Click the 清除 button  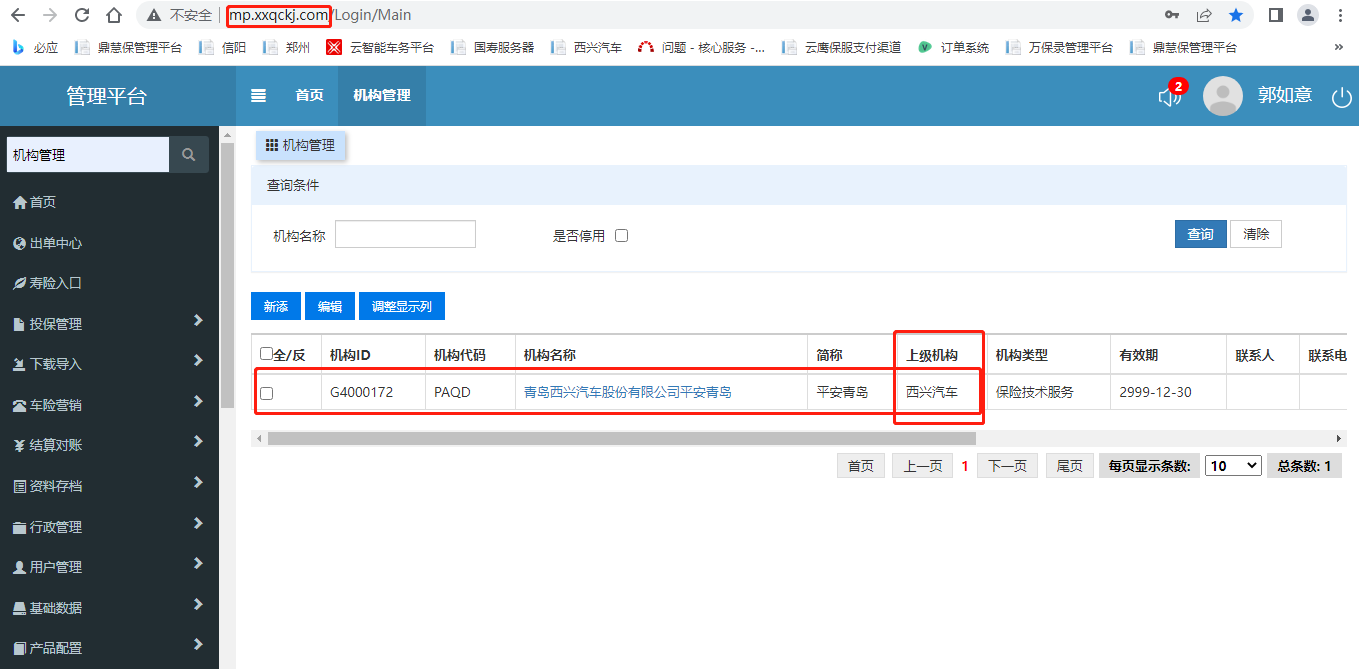click(x=1256, y=234)
